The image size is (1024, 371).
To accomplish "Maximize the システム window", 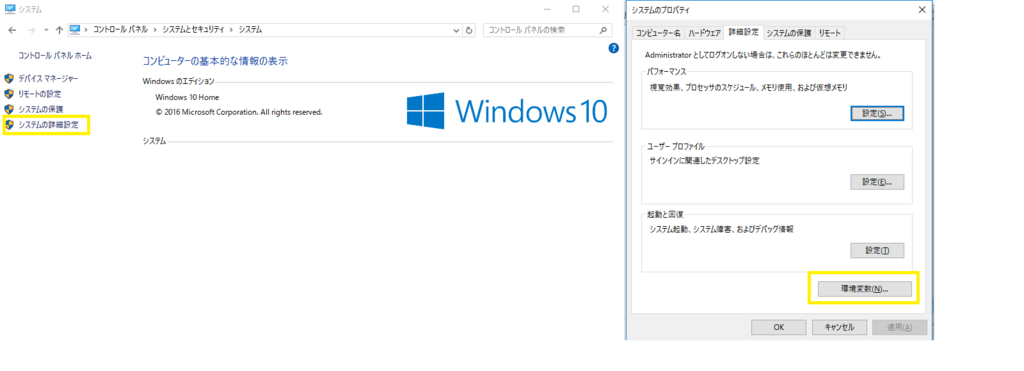I will click(x=576, y=9).
